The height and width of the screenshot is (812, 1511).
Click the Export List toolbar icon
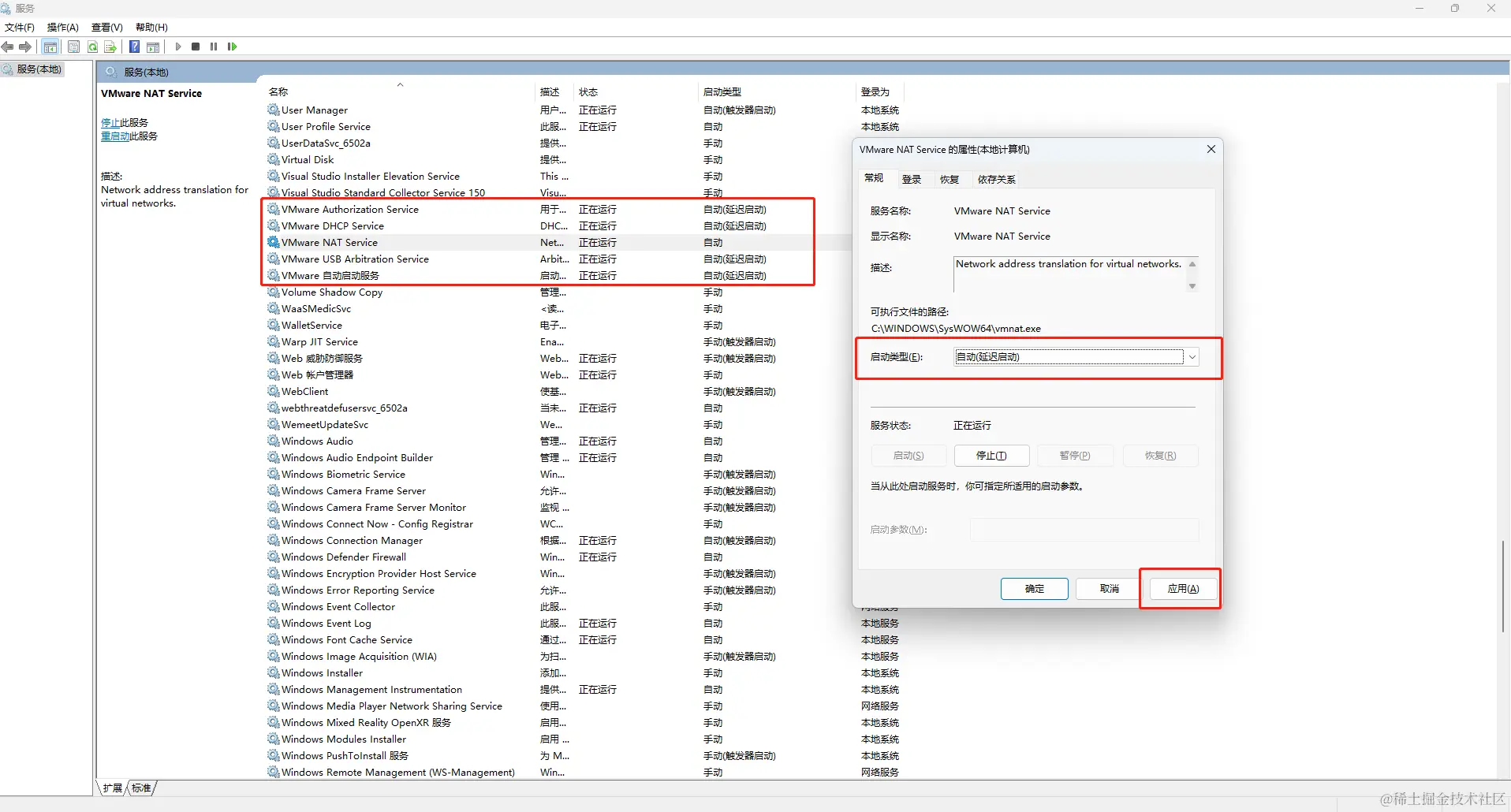[x=110, y=47]
